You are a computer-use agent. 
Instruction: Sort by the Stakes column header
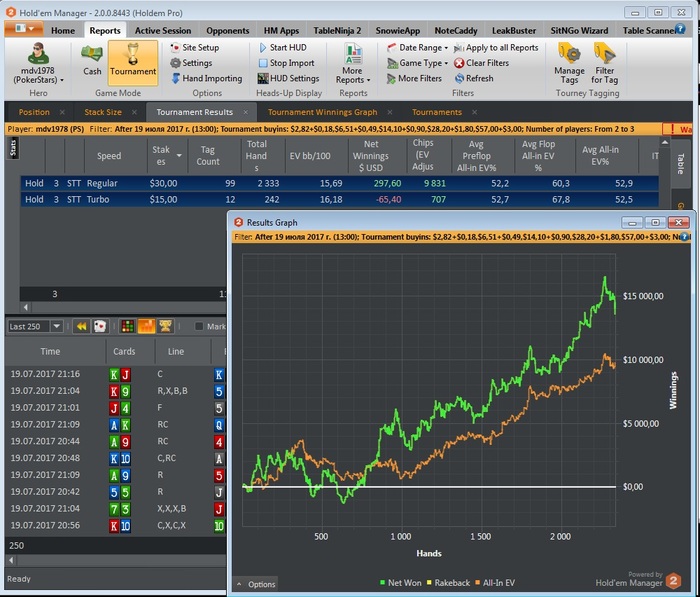coord(166,155)
